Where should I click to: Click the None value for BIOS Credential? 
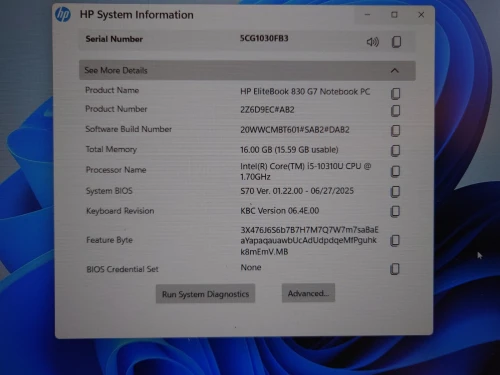pos(251,267)
